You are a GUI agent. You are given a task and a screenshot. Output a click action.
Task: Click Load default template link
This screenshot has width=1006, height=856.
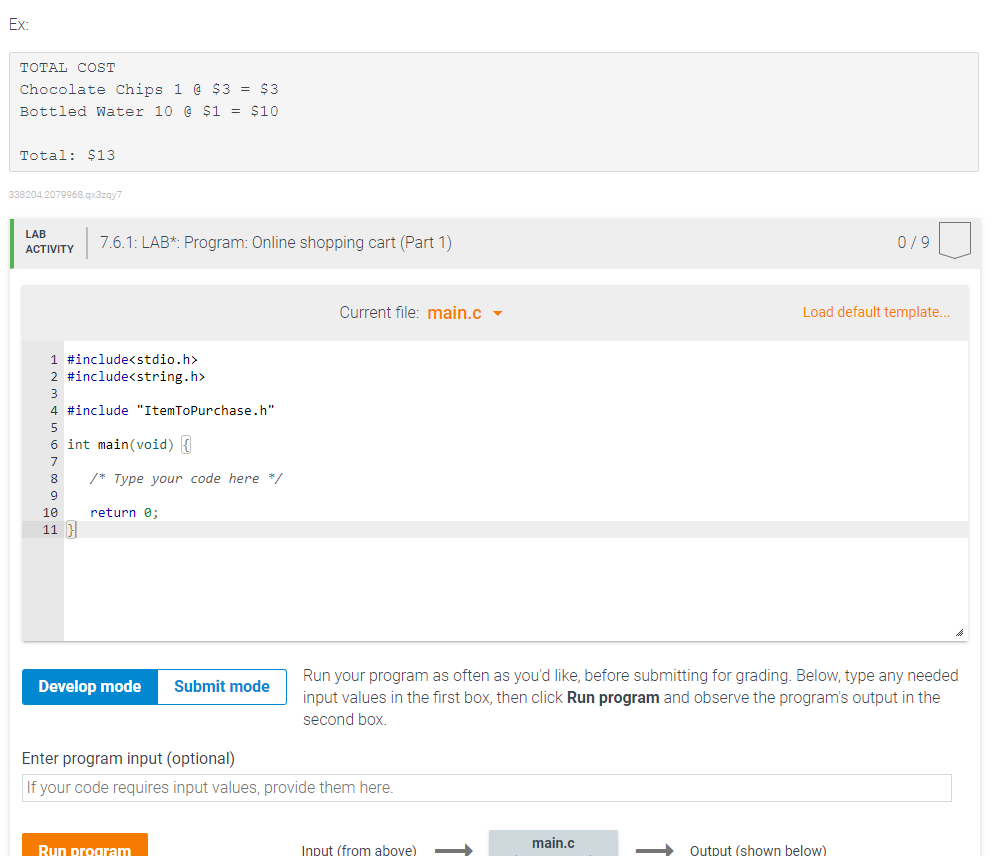[x=875, y=312]
